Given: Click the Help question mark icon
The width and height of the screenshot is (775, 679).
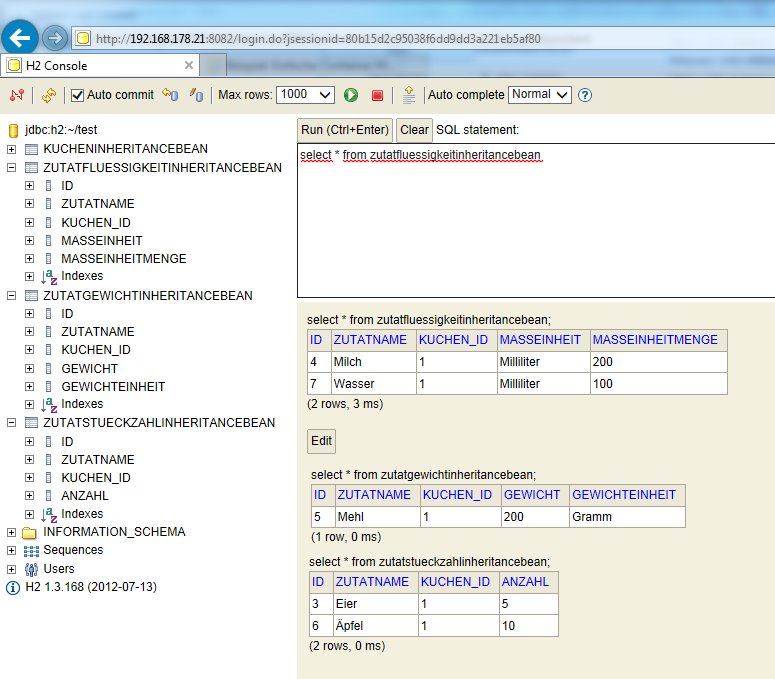Looking at the screenshot, I should point(585,95).
